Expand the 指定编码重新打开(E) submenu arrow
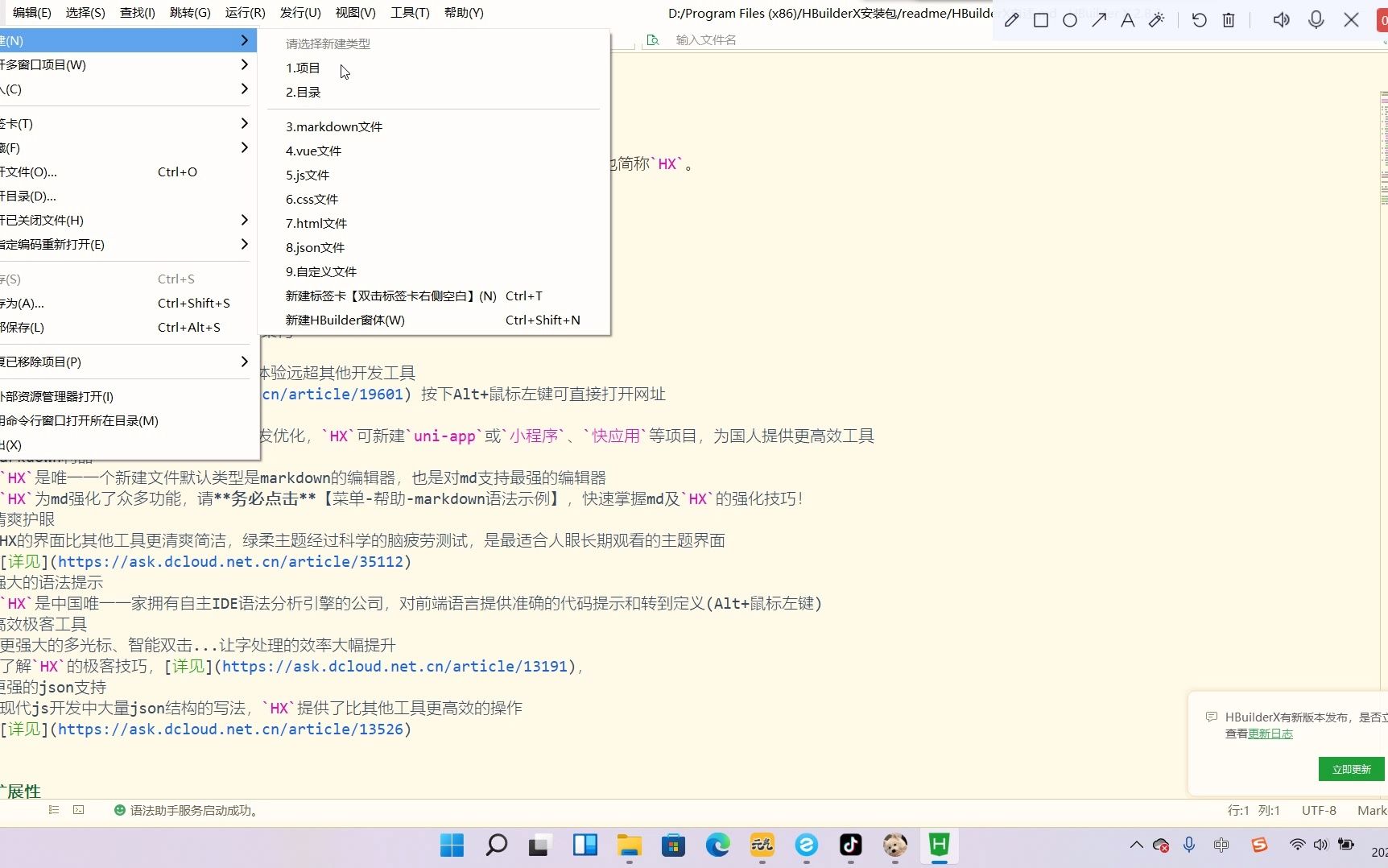The image size is (1388, 868). tap(244, 244)
